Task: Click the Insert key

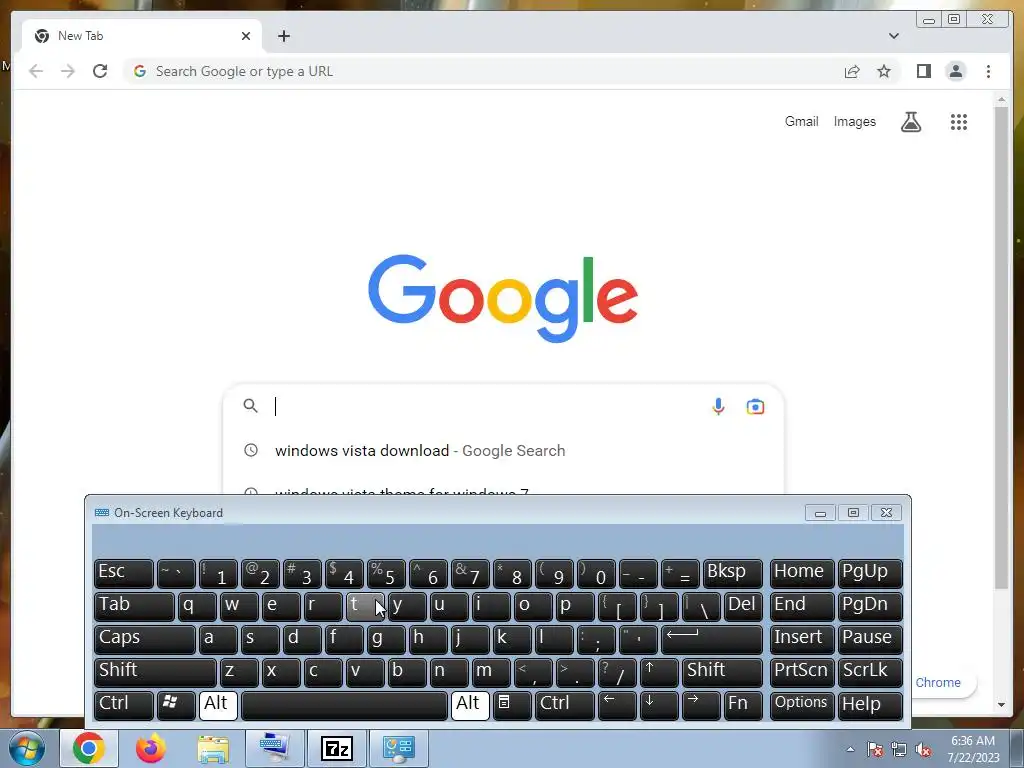Action: coord(802,639)
